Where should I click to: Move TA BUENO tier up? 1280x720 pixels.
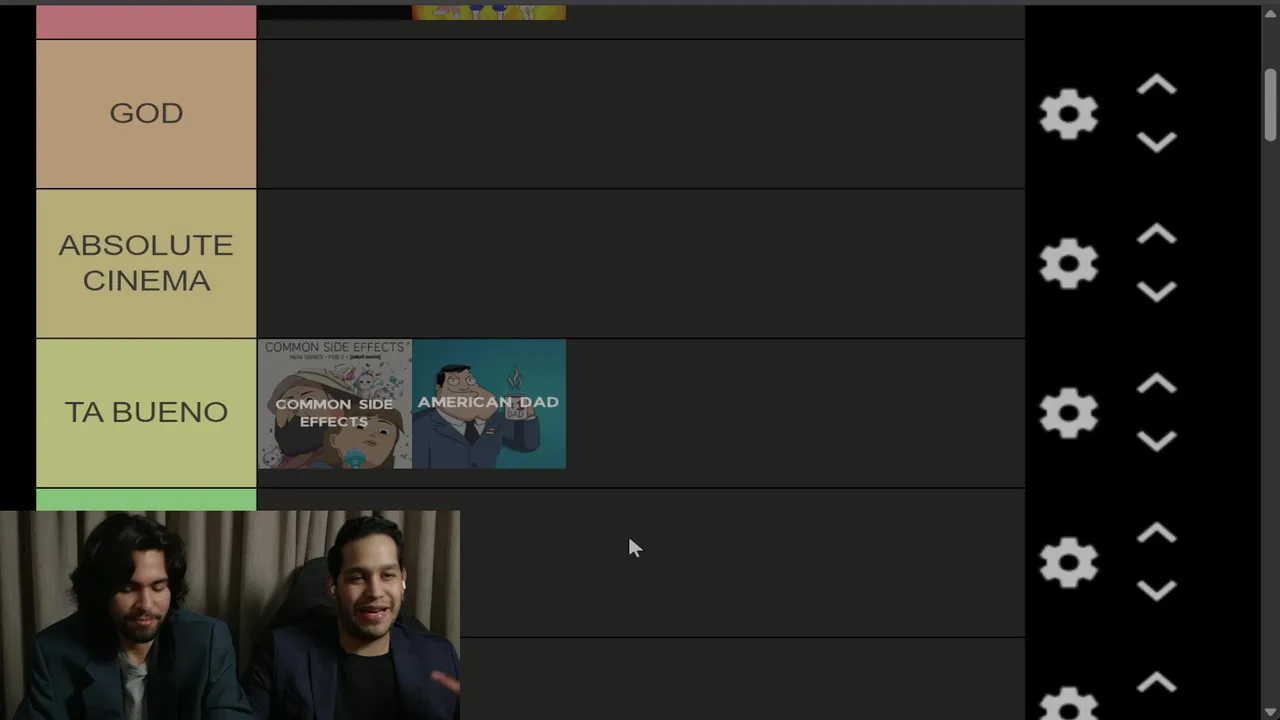1157,385
